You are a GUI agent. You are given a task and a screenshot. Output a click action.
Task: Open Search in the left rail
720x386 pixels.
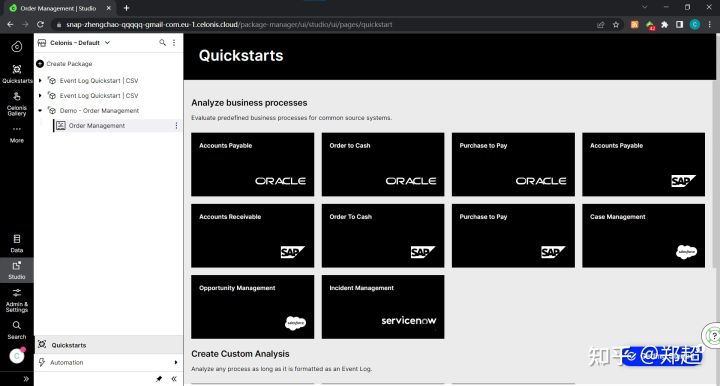point(17,330)
